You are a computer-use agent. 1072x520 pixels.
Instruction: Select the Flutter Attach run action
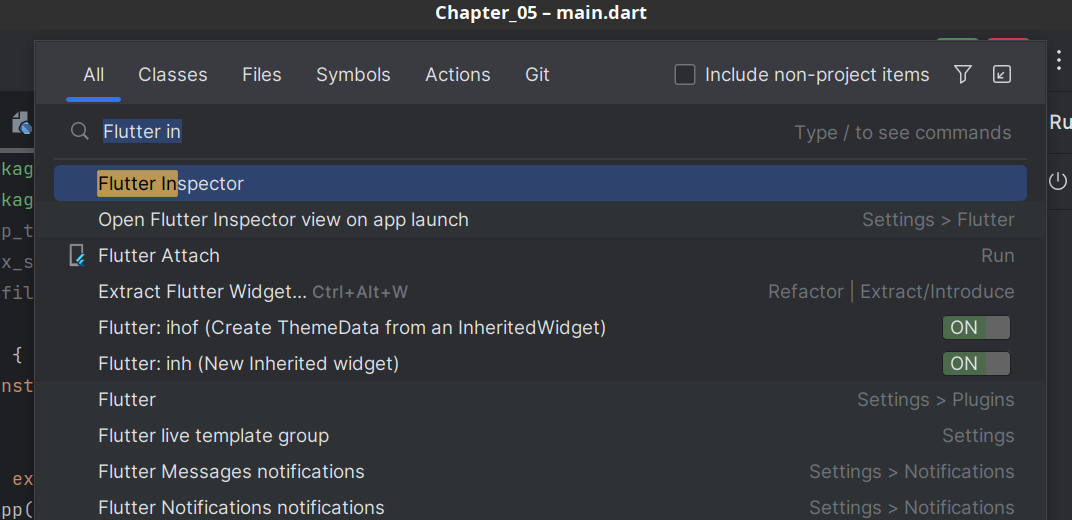coord(540,256)
